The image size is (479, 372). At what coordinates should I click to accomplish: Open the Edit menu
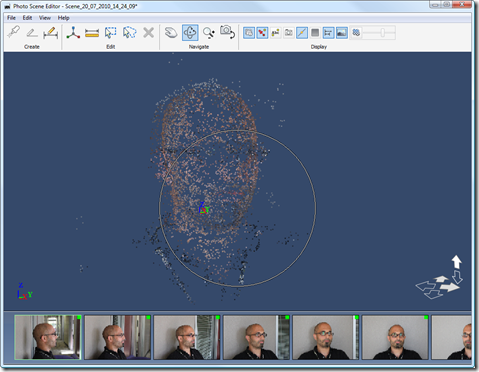pos(27,18)
